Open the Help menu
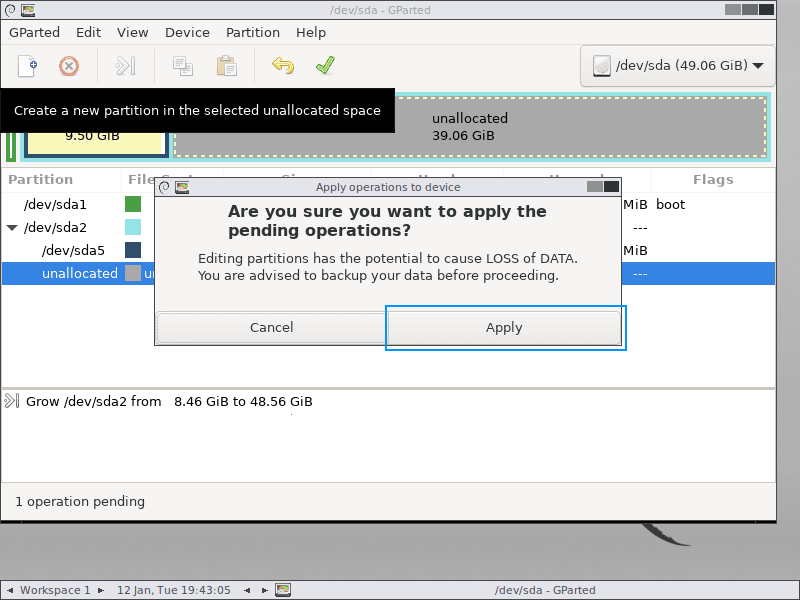Image resolution: width=800 pixels, height=600 pixels. point(310,32)
